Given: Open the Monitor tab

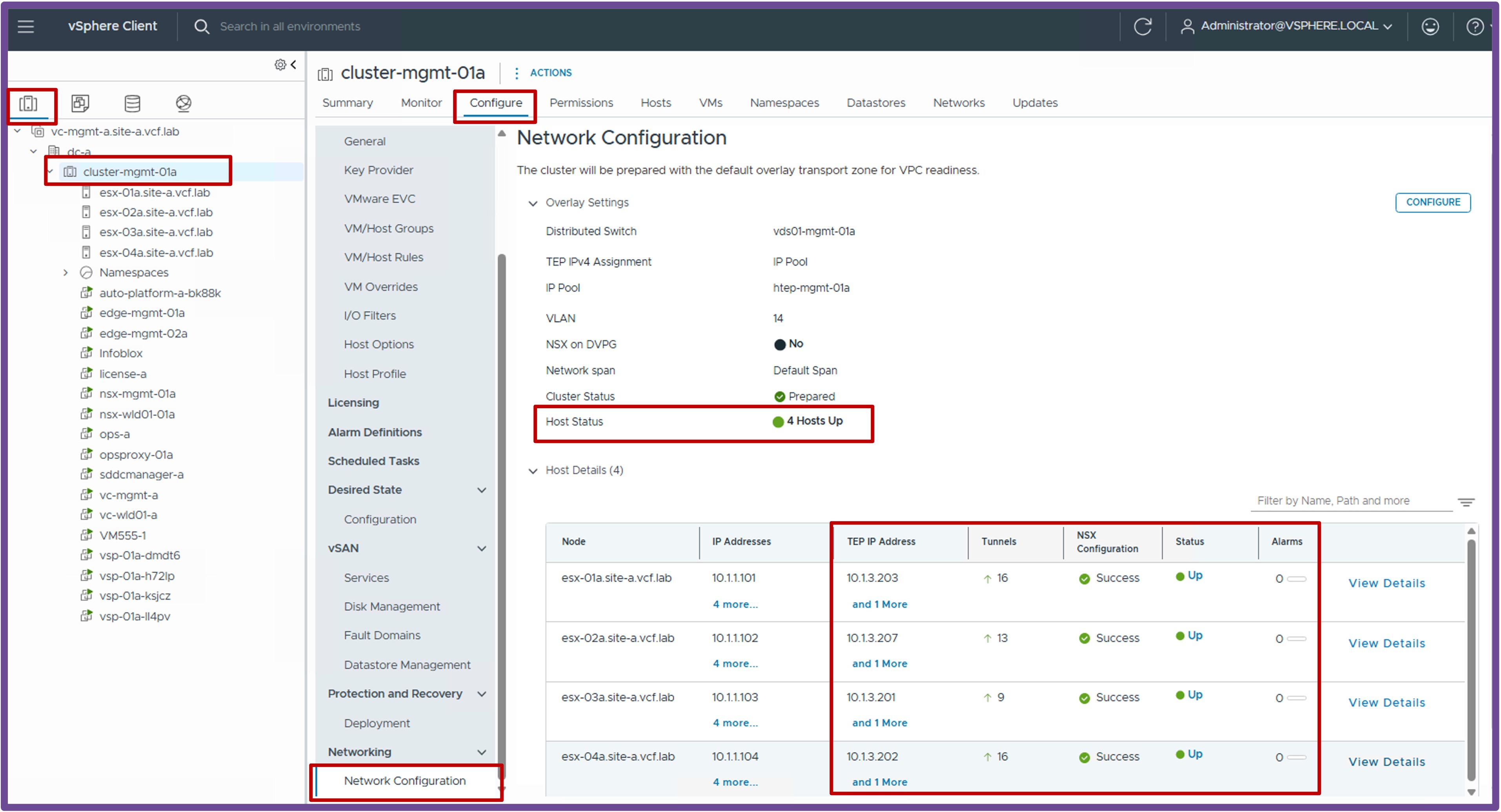Looking at the screenshot, I should click(421, 103).
